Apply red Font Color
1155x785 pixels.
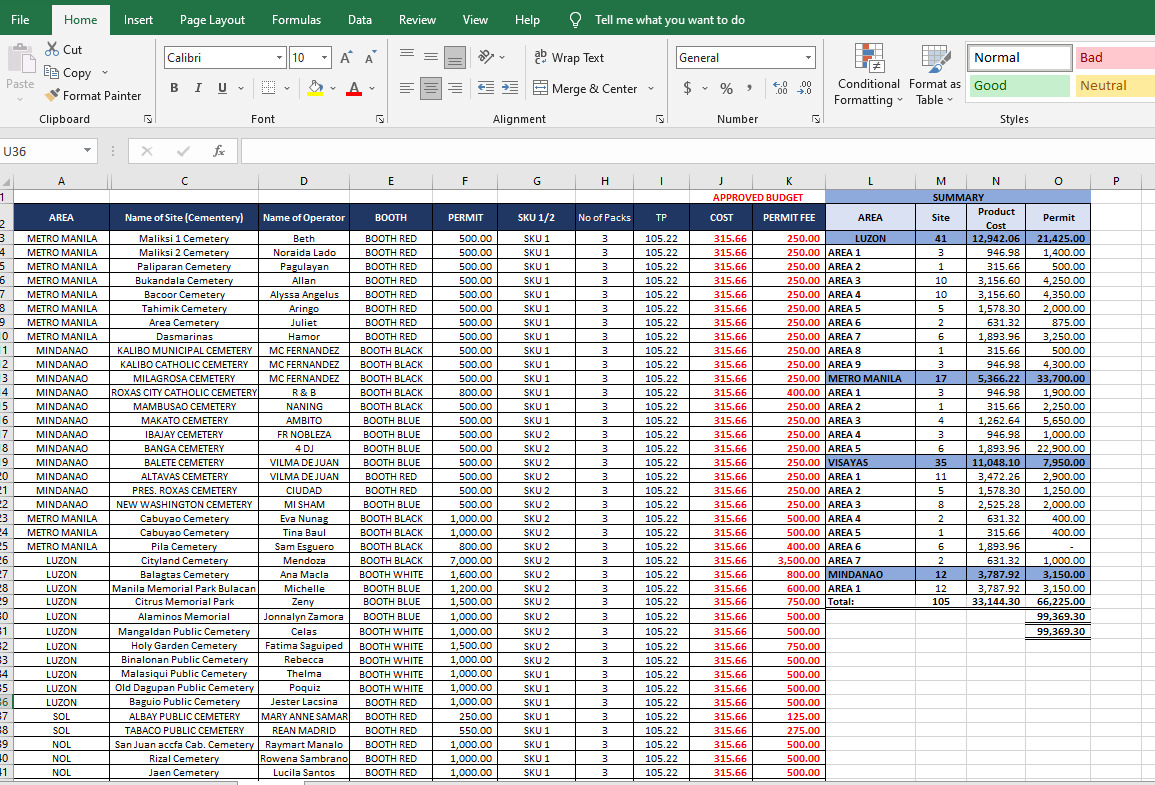tap(354, 88)
